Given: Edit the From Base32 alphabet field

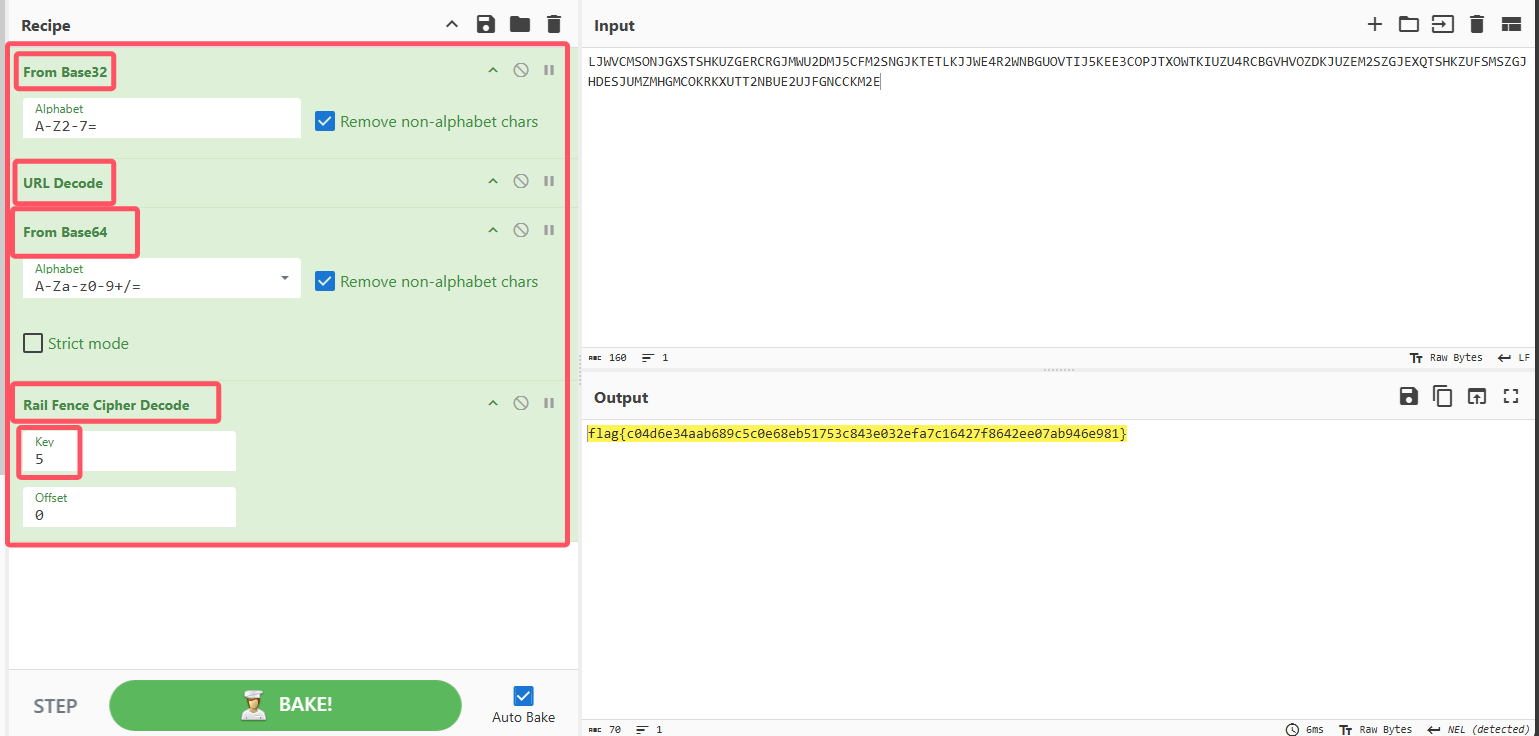Looking at the screenshot, I should (162, 118).
